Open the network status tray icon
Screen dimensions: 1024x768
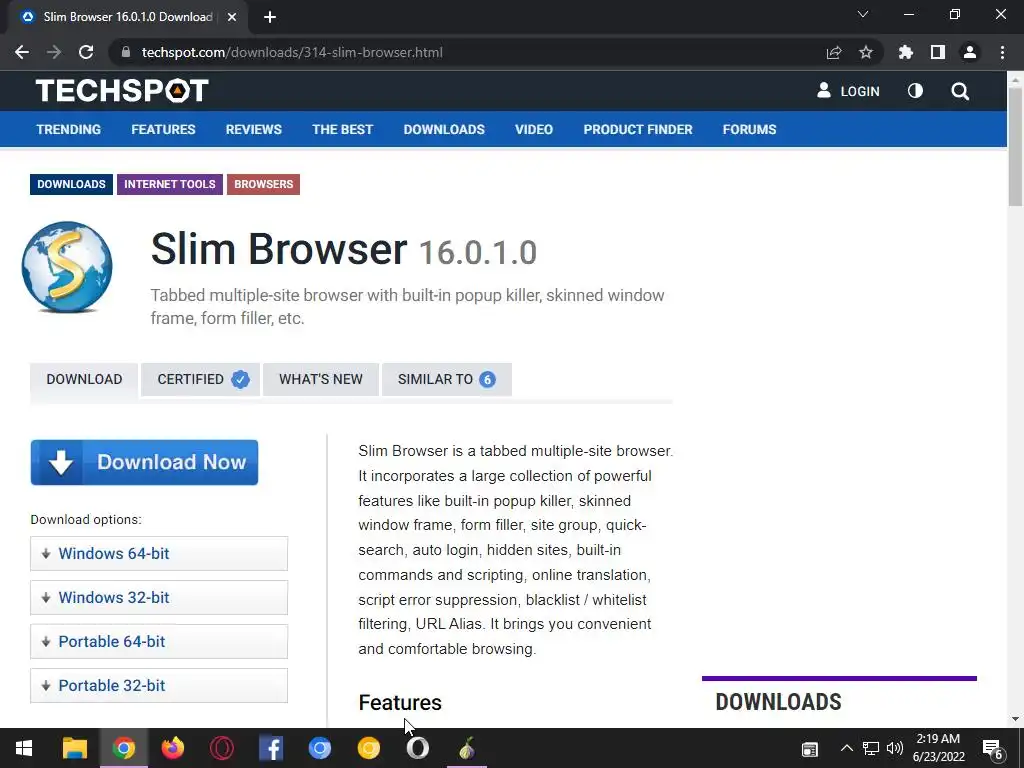click(x=871, y=748)
